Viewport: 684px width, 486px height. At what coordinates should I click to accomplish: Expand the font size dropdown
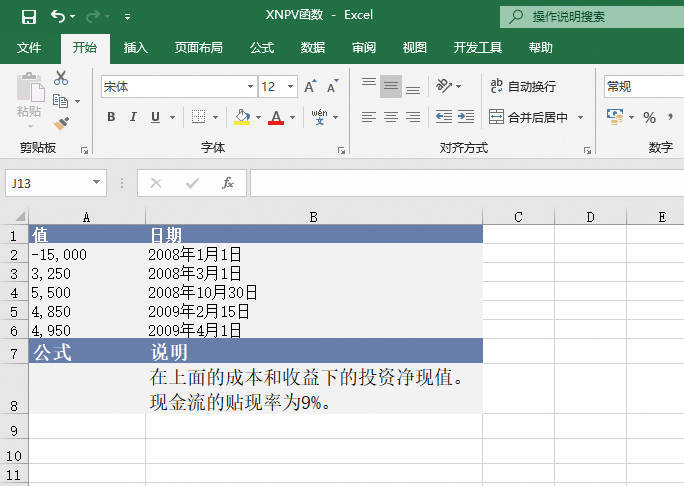291,87
